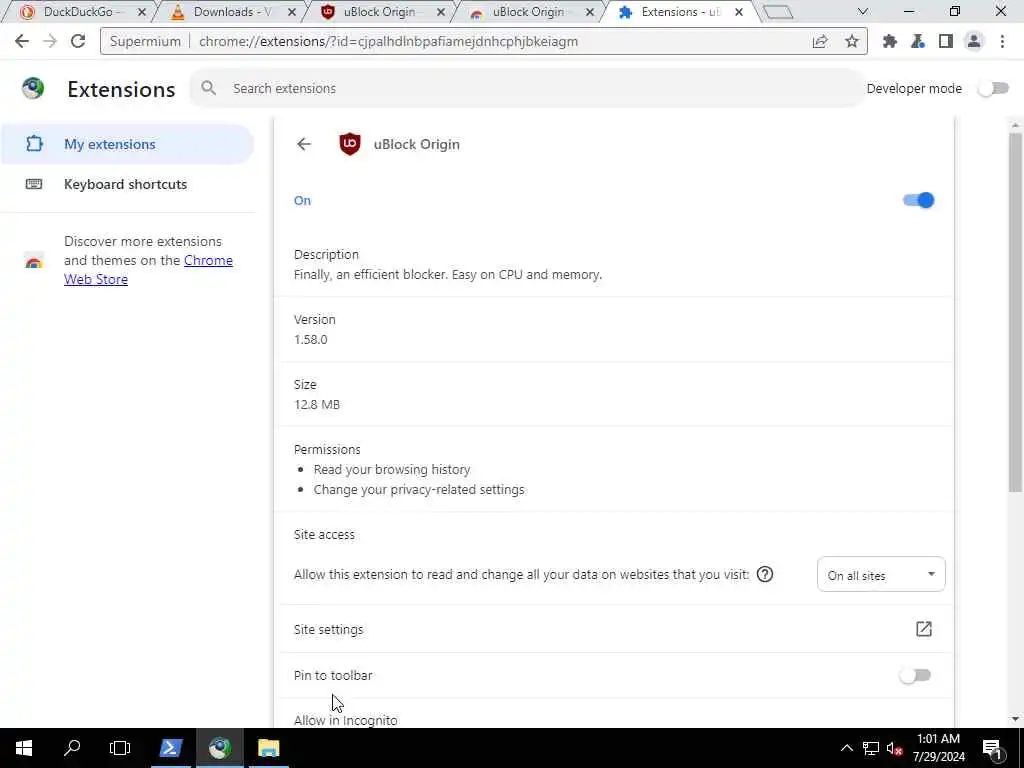Click the scrollbar down arrow
This screenshot has height=768, width=1024.
click(x=1015, y=719)
